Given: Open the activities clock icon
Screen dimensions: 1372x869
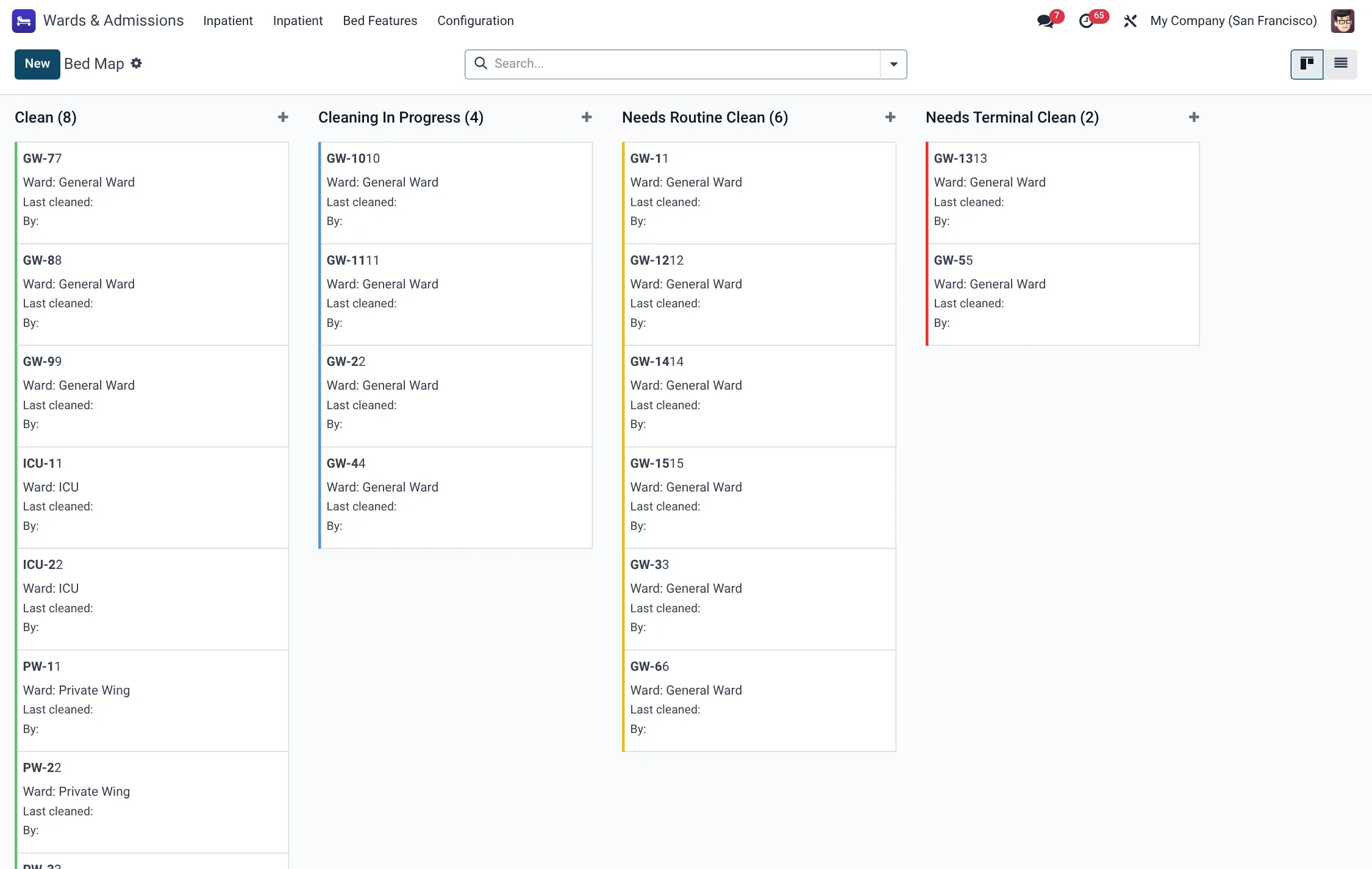Looking at the screenshot, I should point(1086,21).
